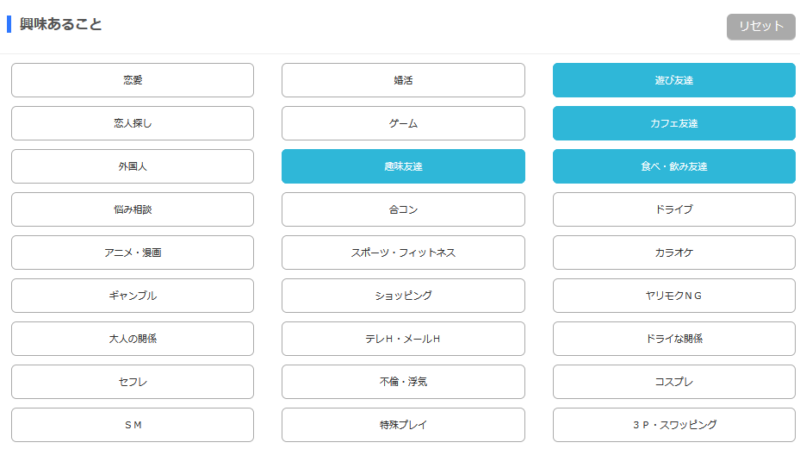Screen dimensions: 800x449
Task: Pick the ドライブ interest tag
Action: [x=674, y=209]
